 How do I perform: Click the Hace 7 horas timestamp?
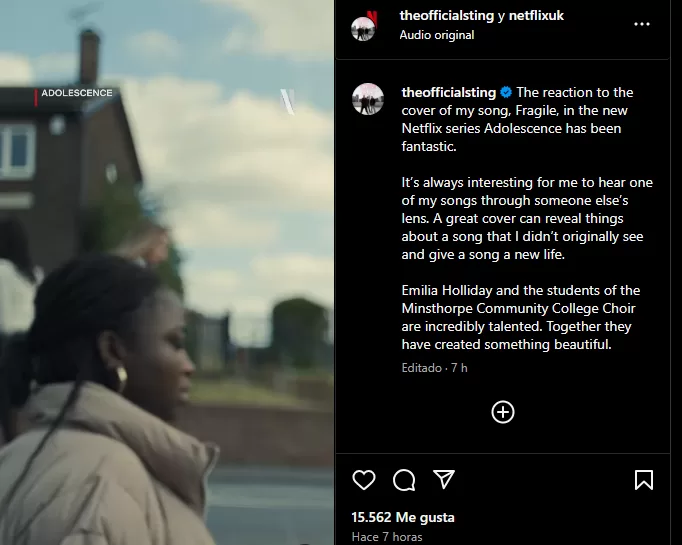(x=387, y=537)
